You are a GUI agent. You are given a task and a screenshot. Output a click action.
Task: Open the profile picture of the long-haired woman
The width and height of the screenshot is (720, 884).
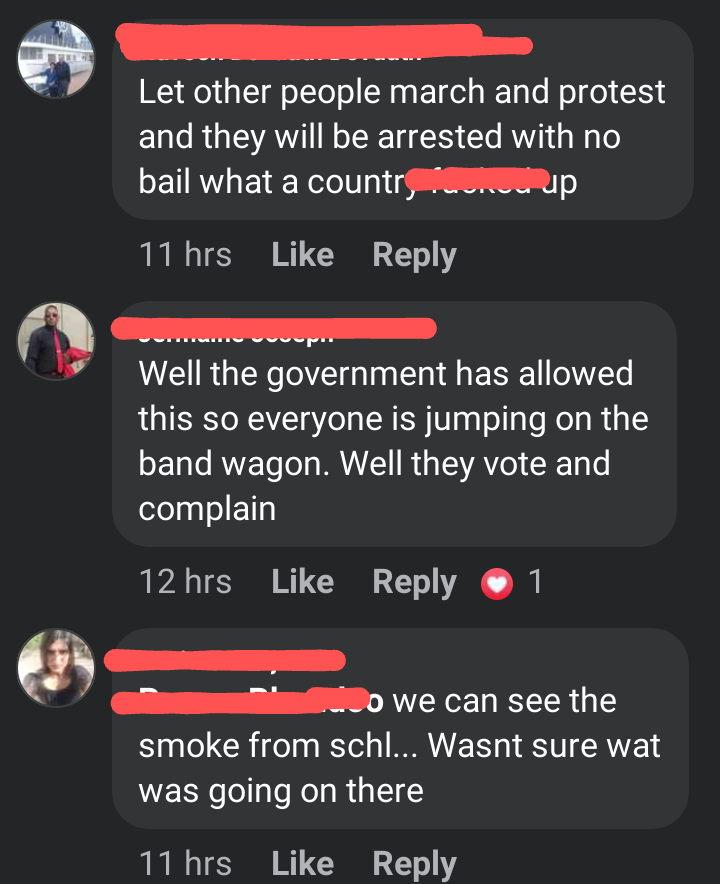(x=56, y=668)
